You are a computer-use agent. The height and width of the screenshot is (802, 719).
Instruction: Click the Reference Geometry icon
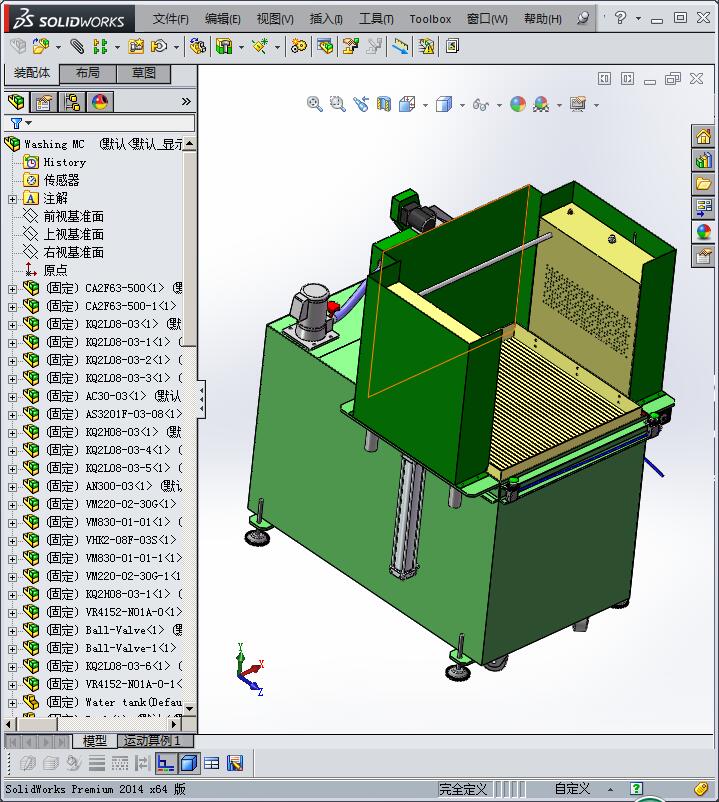click(260, 47)
